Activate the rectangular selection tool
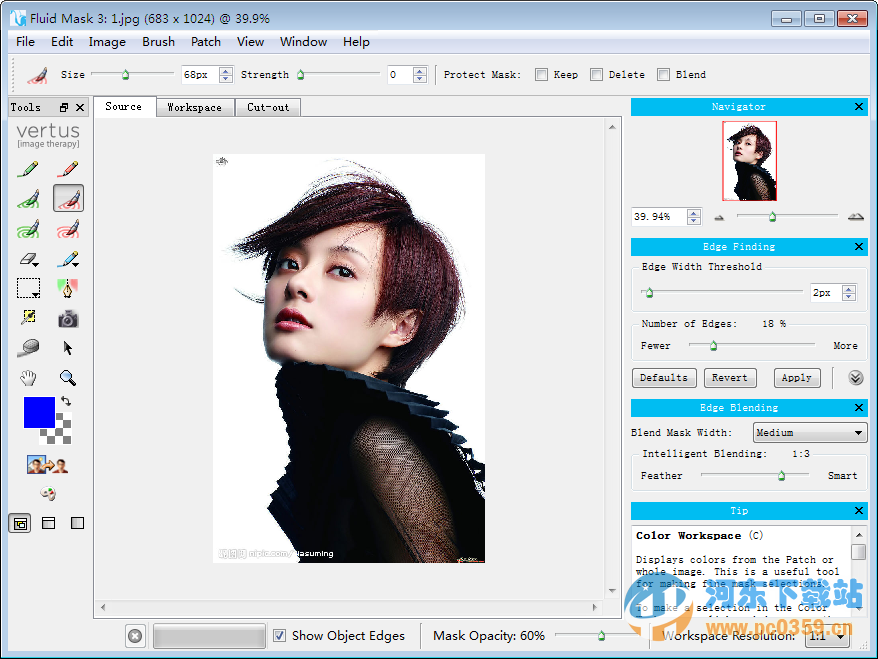The width and height of the screenshot is (878, 659). click(29, 288)
